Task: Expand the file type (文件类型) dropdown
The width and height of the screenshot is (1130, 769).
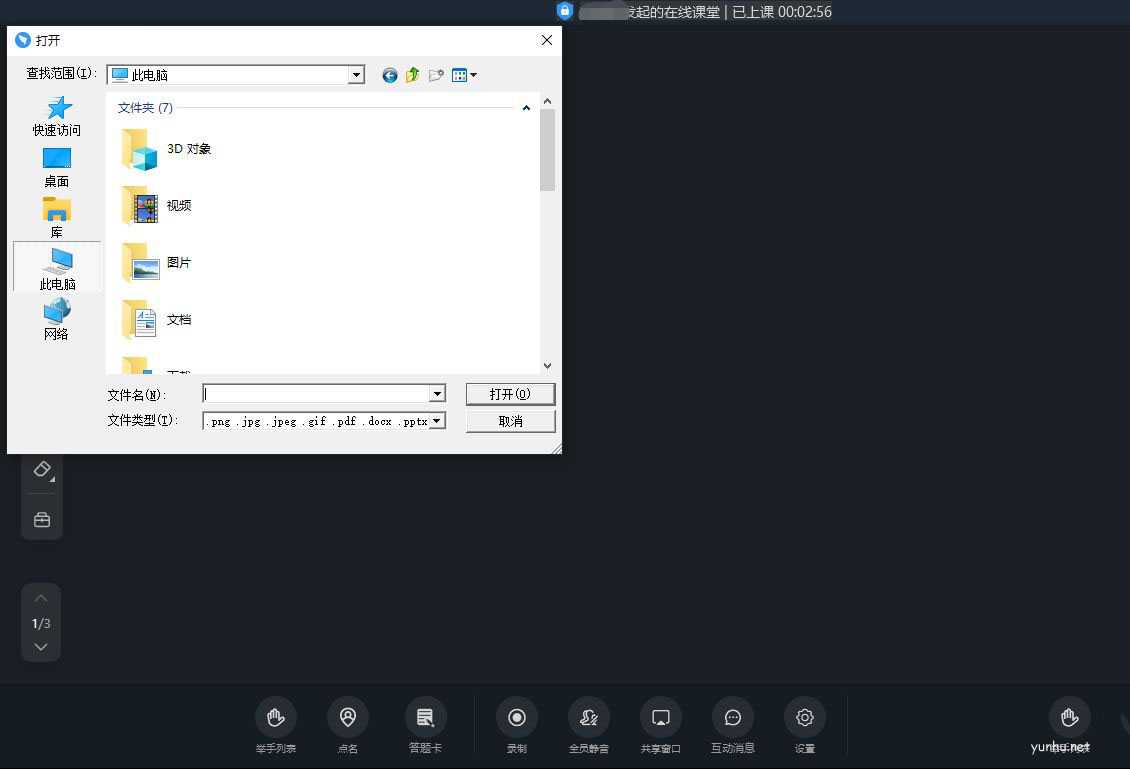Action: tap(437, 421)
